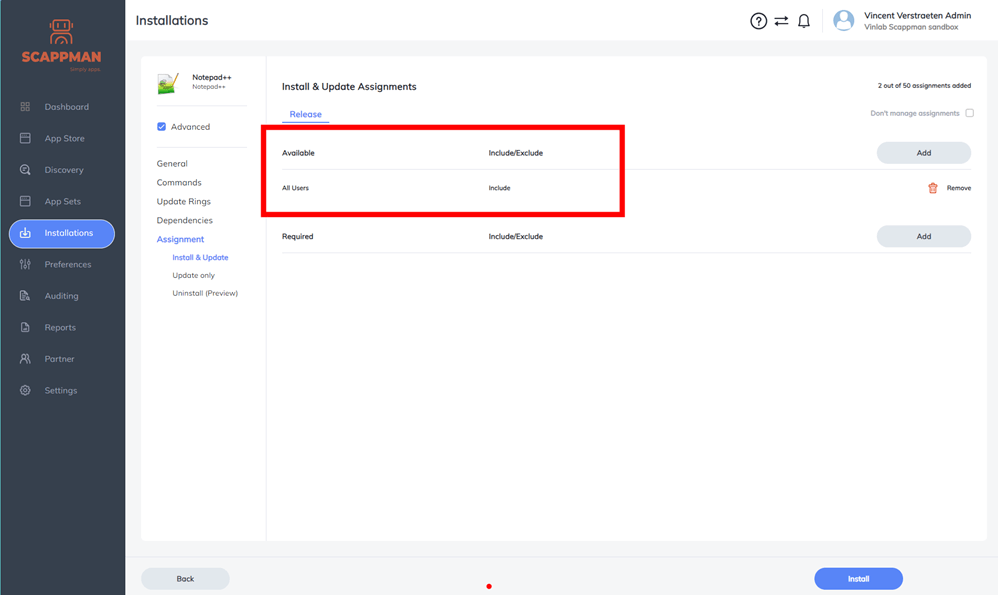The image size is (999, 595).
Task: Select Update Rings section
Action: (183, 201)
